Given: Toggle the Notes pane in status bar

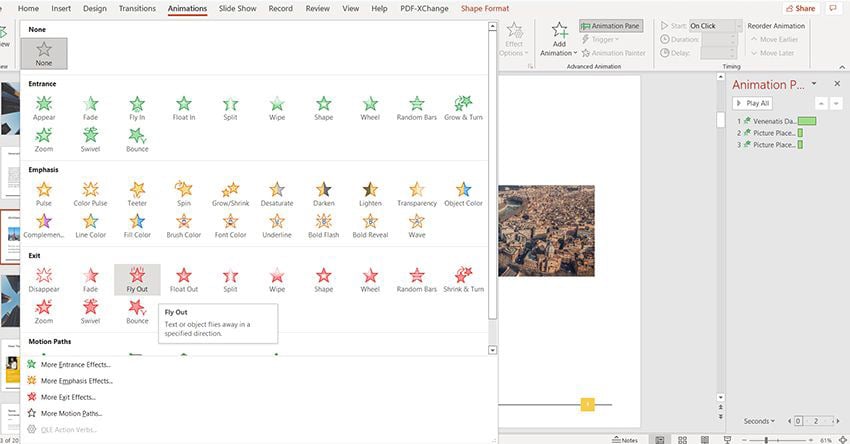Looking at the screenshot, I should pos(623,439).
